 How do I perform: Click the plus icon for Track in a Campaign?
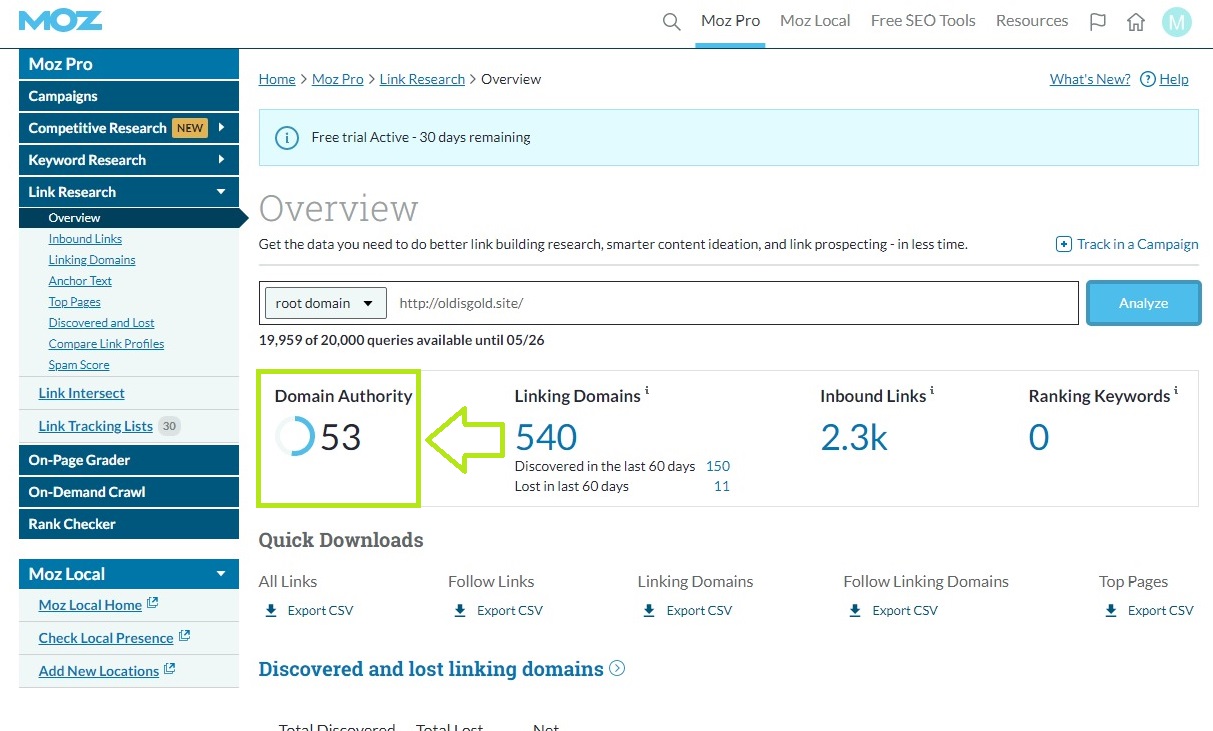[1064, 244]
